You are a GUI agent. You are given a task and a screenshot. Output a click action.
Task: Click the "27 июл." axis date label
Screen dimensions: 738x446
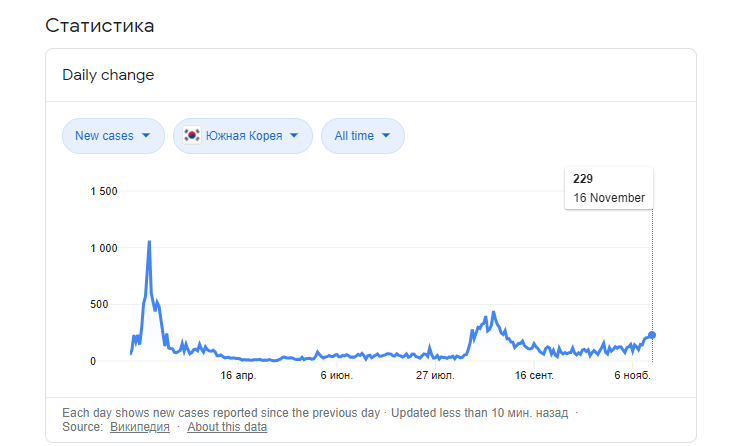435,376
